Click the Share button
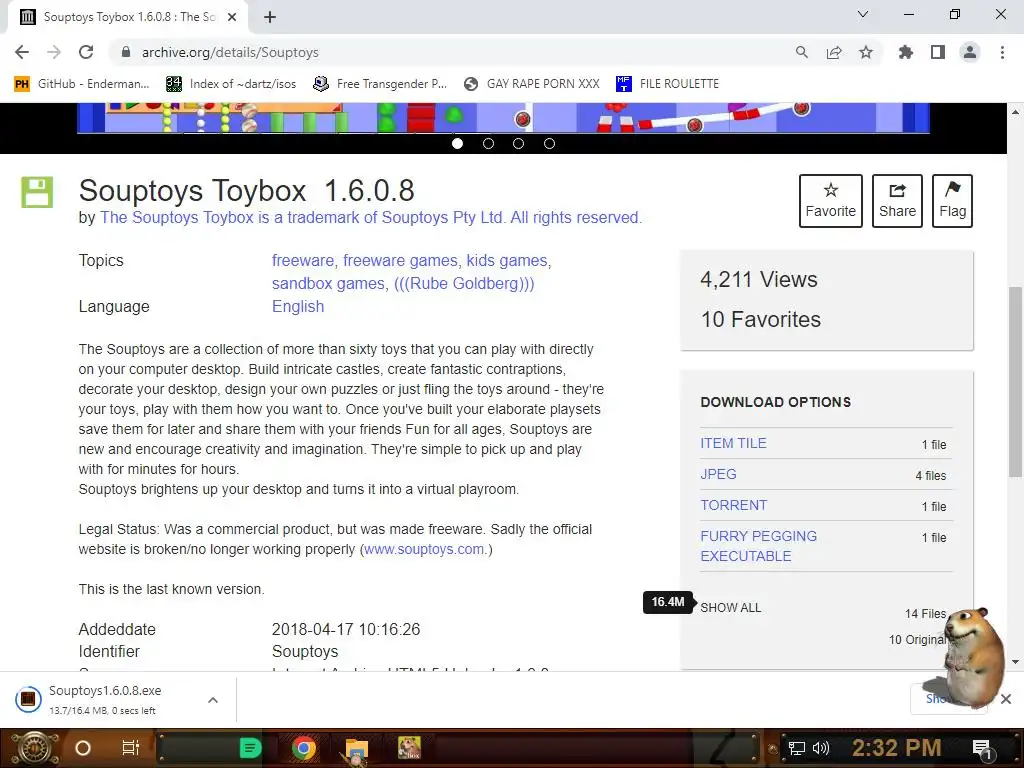The height and width of the screenshot is (768, 1024). click(x=897, y=200)
